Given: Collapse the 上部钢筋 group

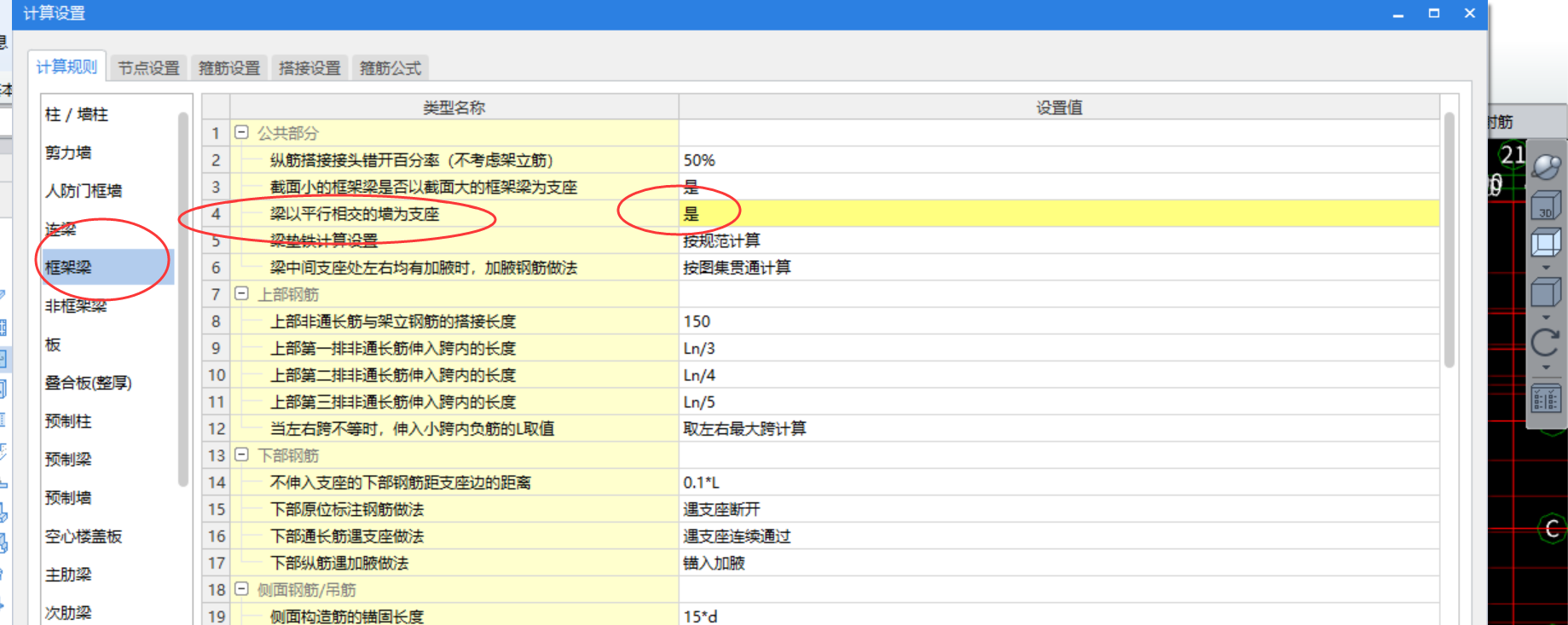Looking at the screenshot, I should click(241, 293).
